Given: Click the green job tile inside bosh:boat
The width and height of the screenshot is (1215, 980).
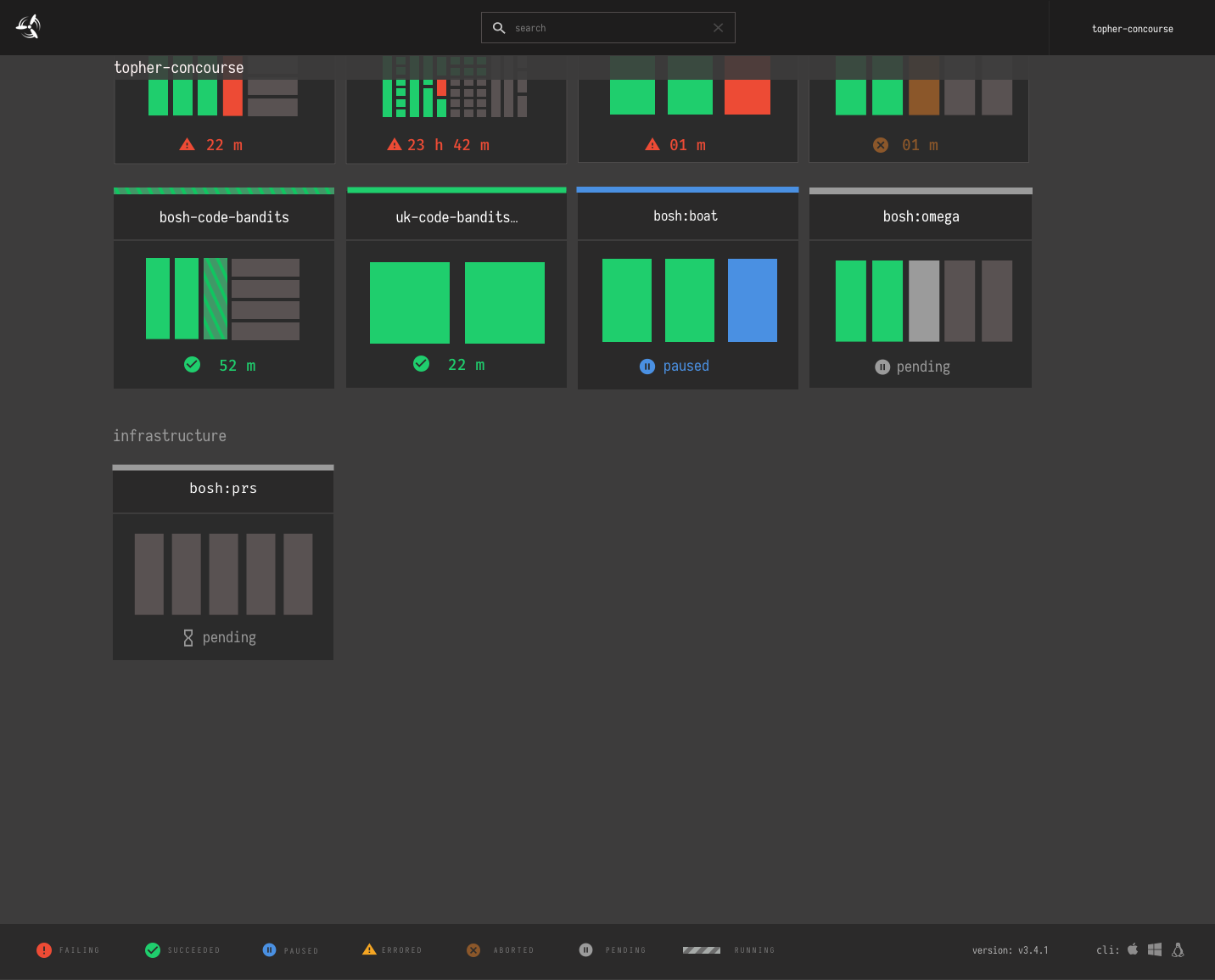Looking at the screenshot, I should click(x=626, y=300).
